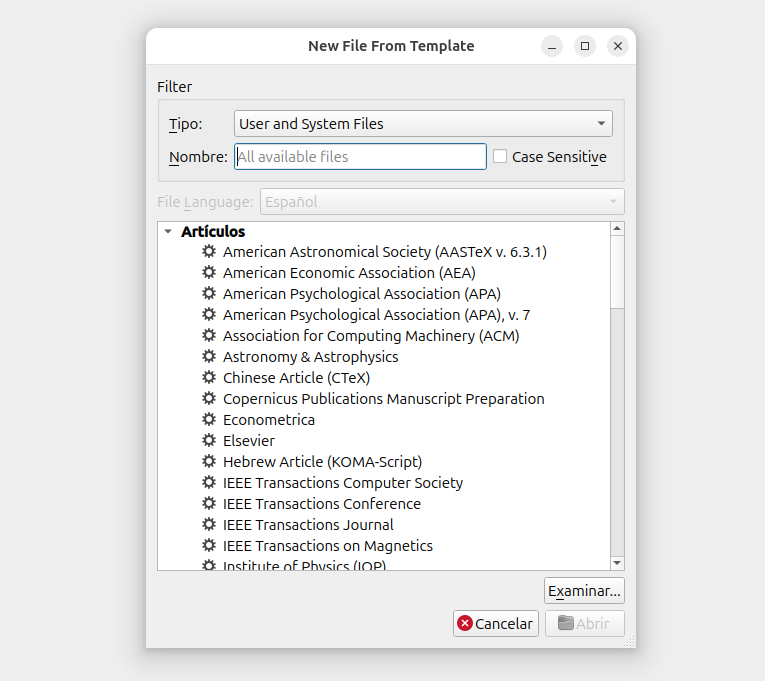Image resolution: width=765 pixels, height=681 pixels.
Task: Select Chinese Article (CTeX) template
Action: click(296, 378)
